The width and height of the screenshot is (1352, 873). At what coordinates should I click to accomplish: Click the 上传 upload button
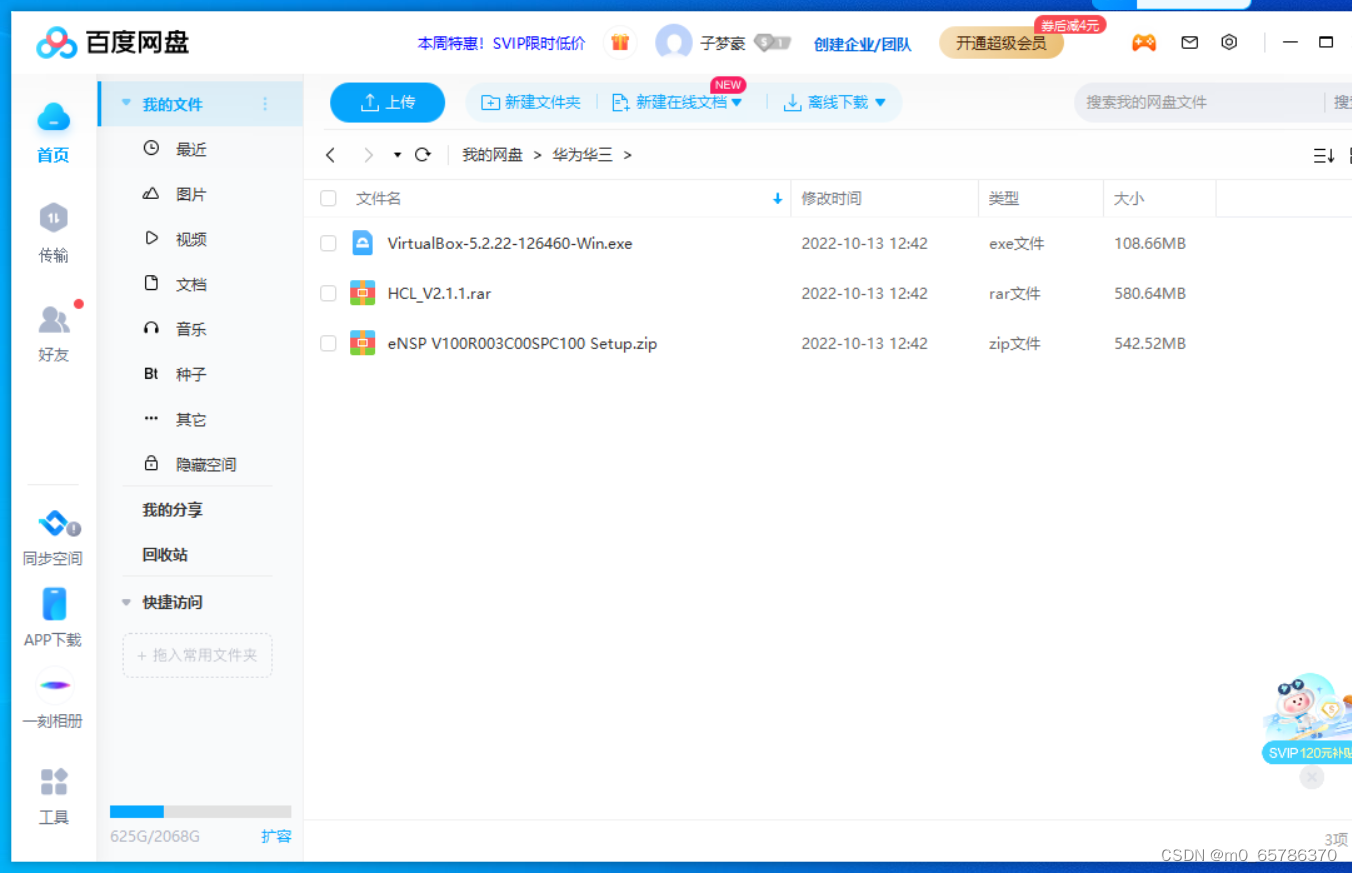tap(388, 102)
